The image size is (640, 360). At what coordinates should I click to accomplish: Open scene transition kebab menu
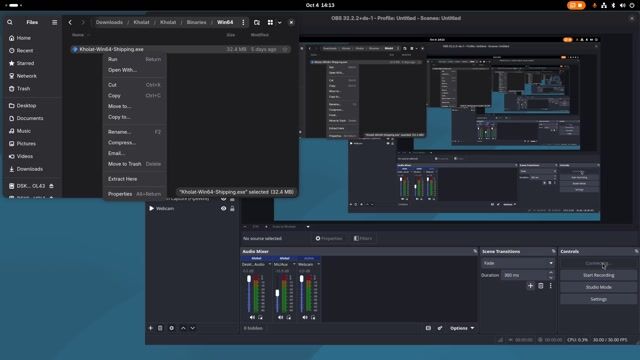(551, 286)
